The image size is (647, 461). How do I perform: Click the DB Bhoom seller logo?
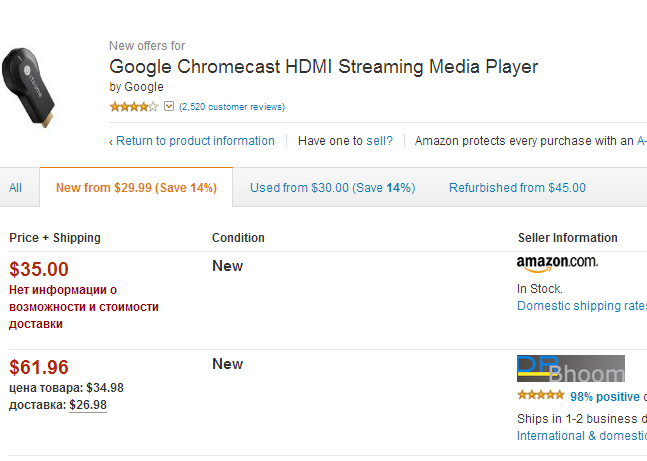click(x=570, y=369)
